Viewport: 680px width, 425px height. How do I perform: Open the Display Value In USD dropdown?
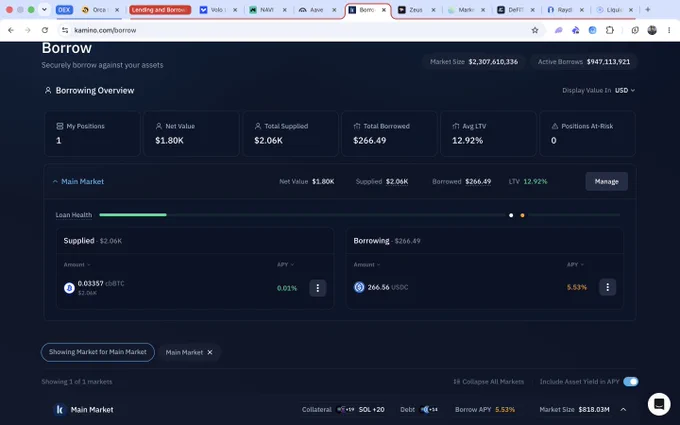(624, 90)
